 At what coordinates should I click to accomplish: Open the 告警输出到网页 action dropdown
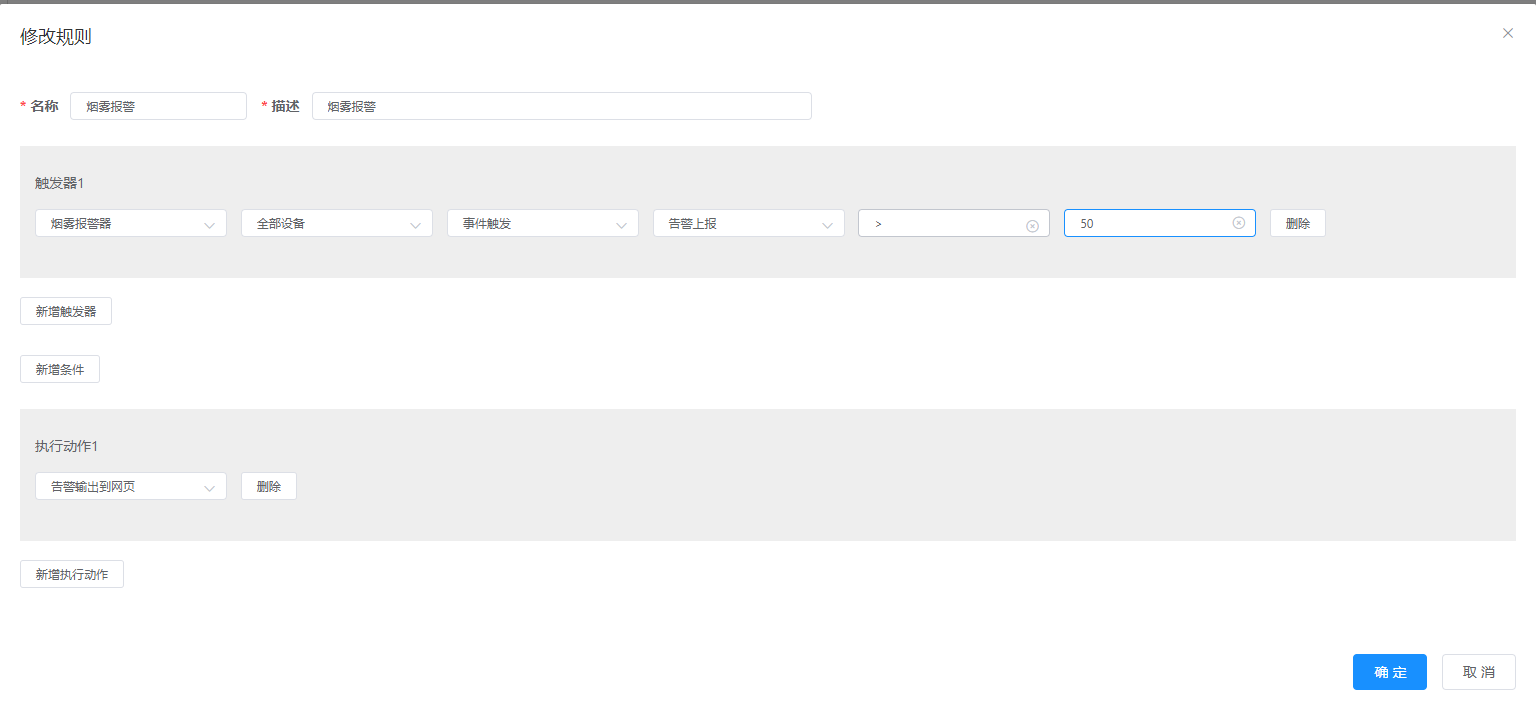[131, 486]
